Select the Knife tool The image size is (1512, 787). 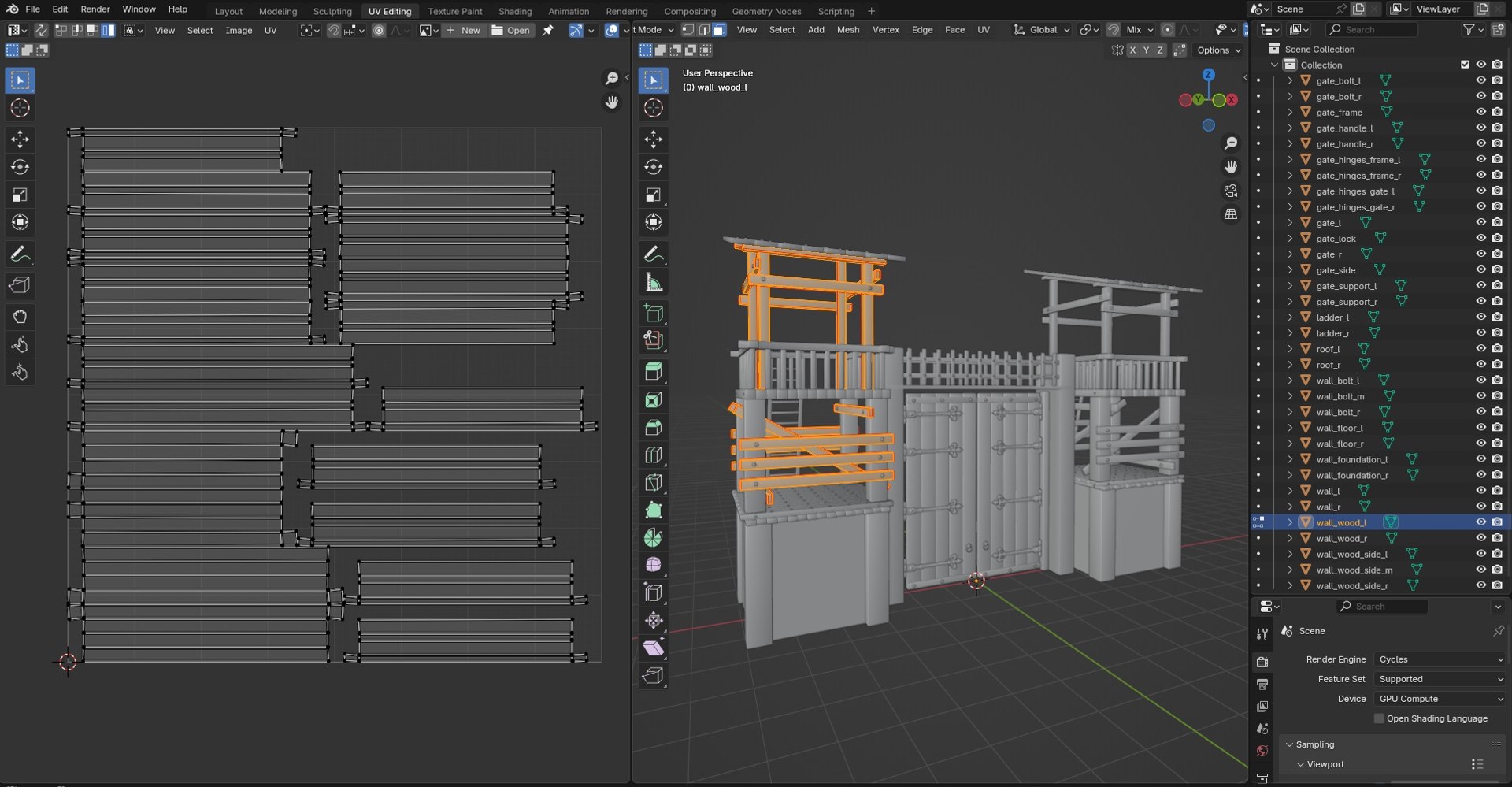653,483
